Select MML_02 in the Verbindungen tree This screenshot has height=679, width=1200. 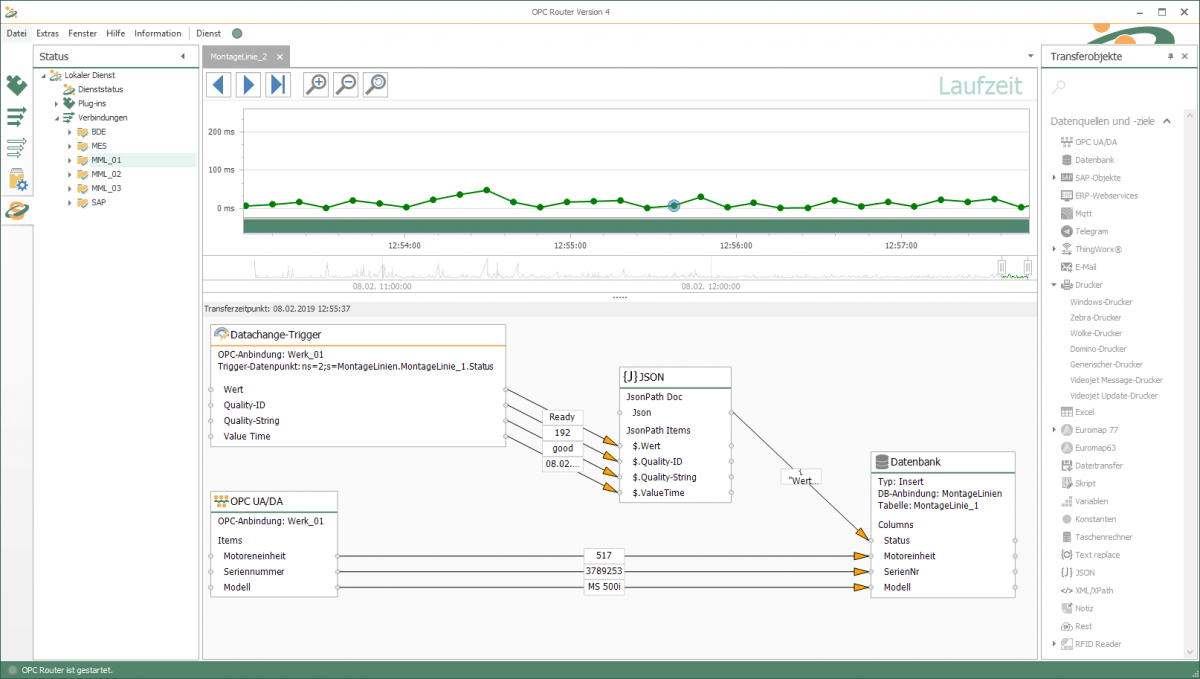[x=106, y=174]
